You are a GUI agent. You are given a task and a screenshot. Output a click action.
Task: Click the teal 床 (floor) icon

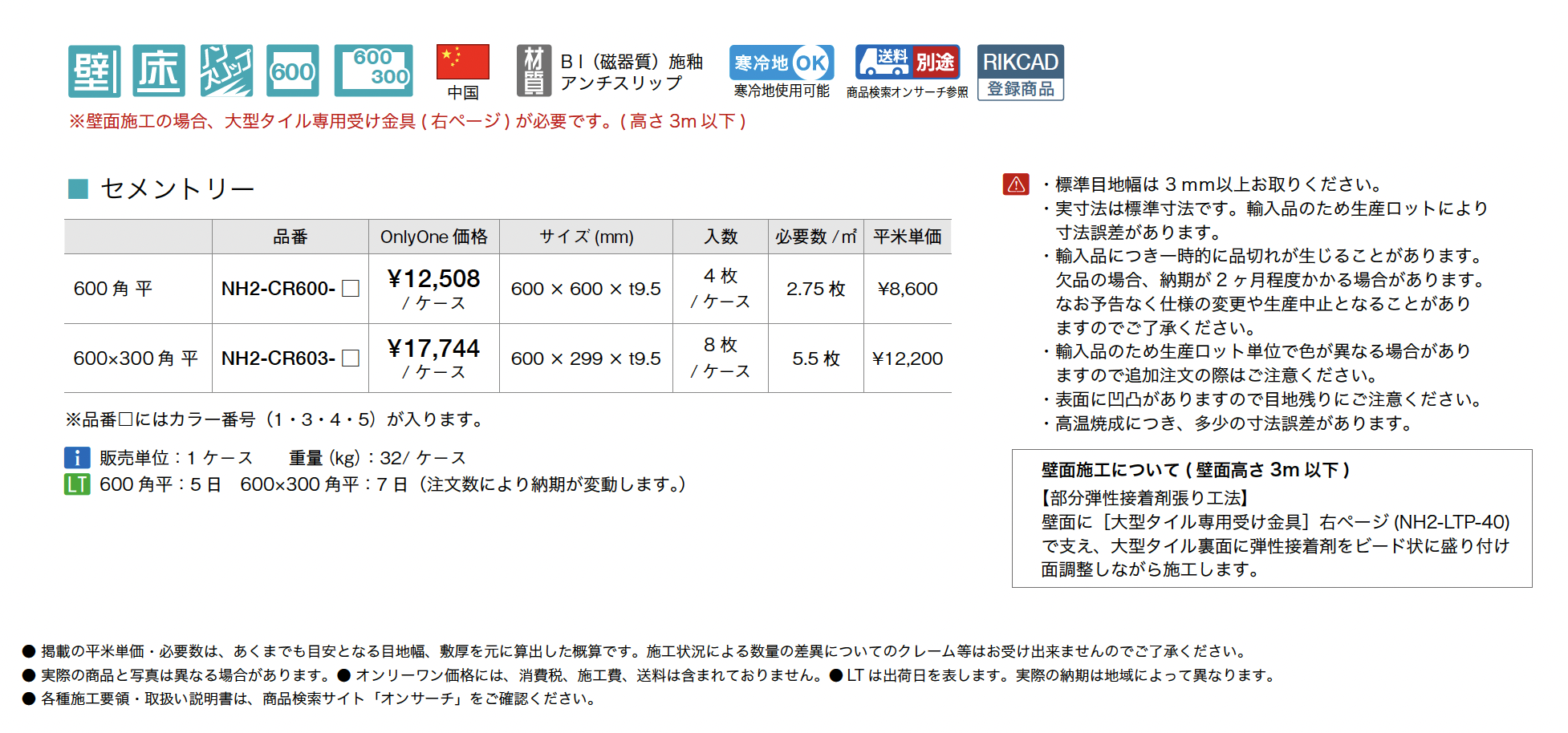(x=159, y=71)
